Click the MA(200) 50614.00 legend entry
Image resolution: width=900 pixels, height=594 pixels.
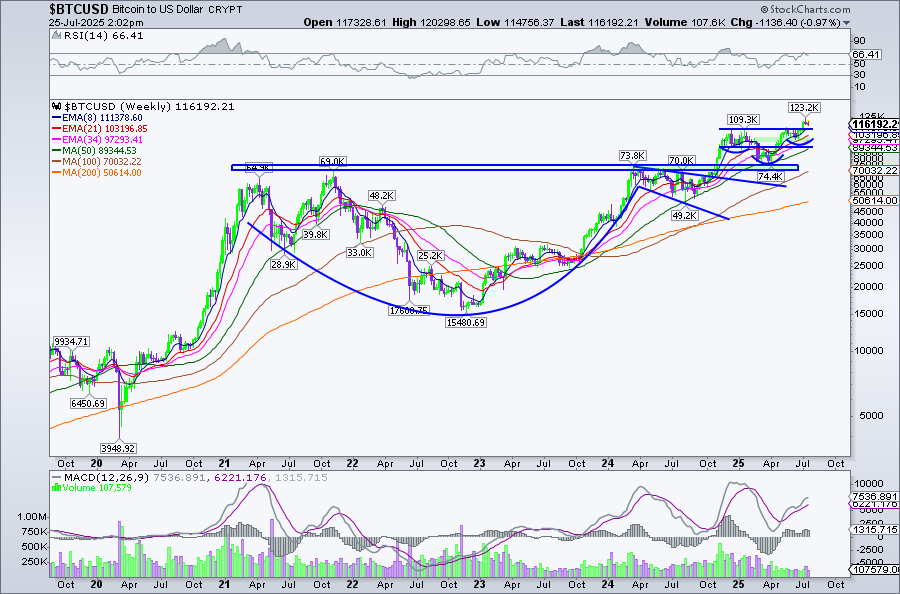coord(96,173)
